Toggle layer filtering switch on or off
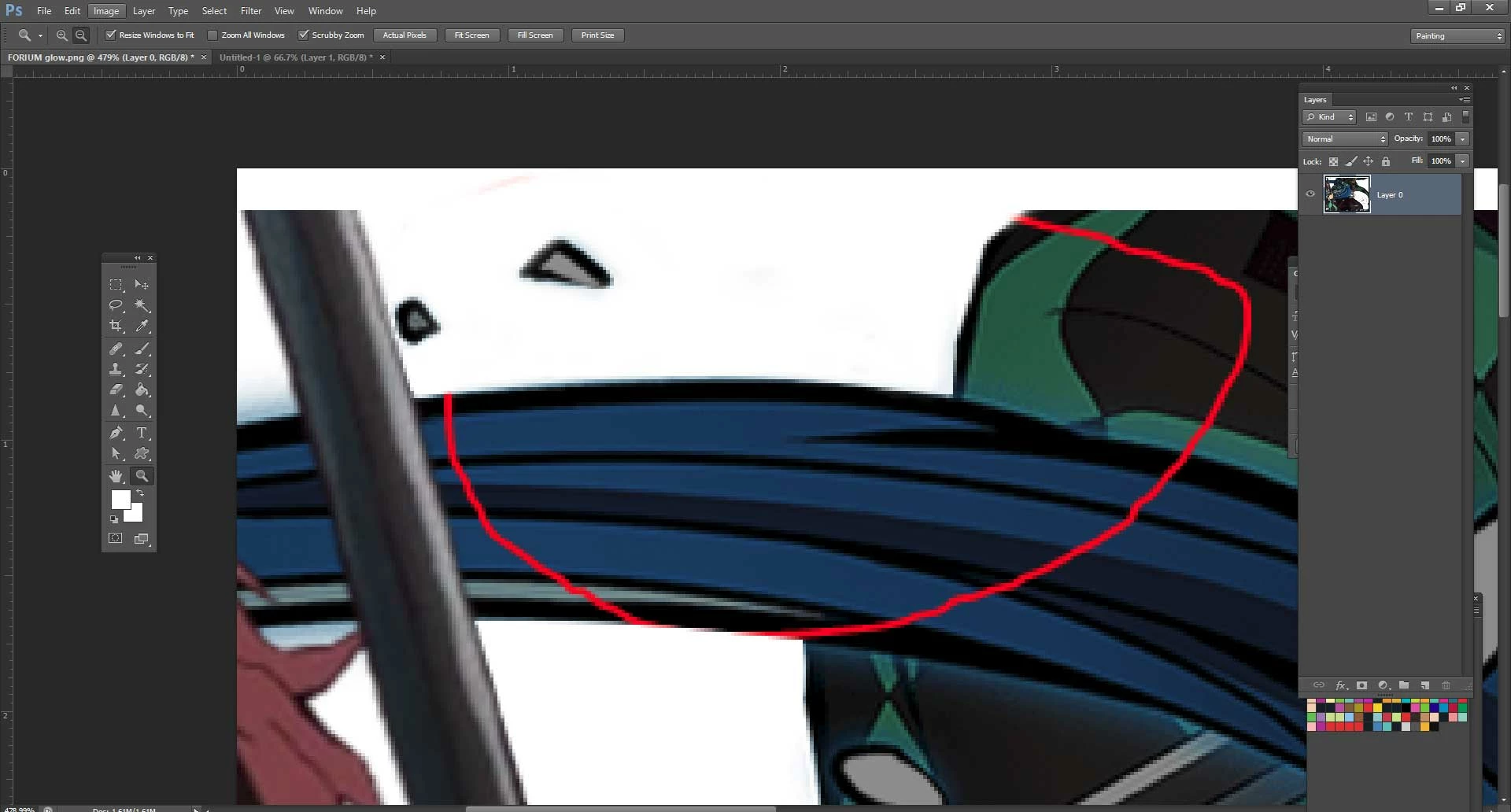 [x=1465, y=116]
